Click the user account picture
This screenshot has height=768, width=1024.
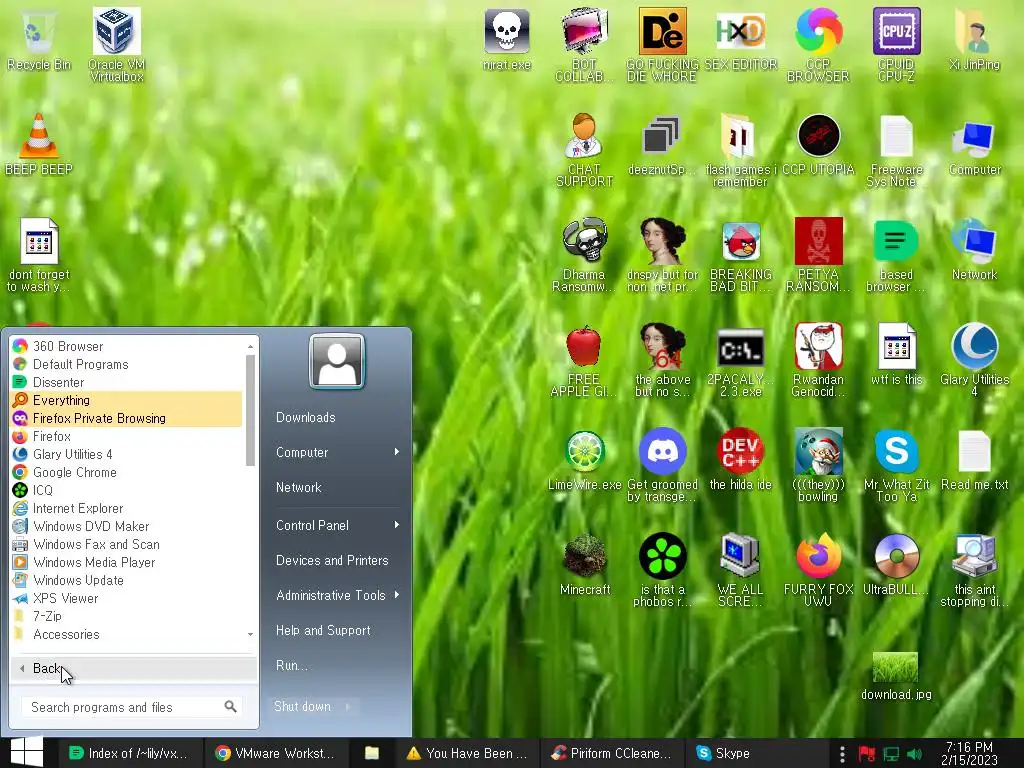(336, 361)
